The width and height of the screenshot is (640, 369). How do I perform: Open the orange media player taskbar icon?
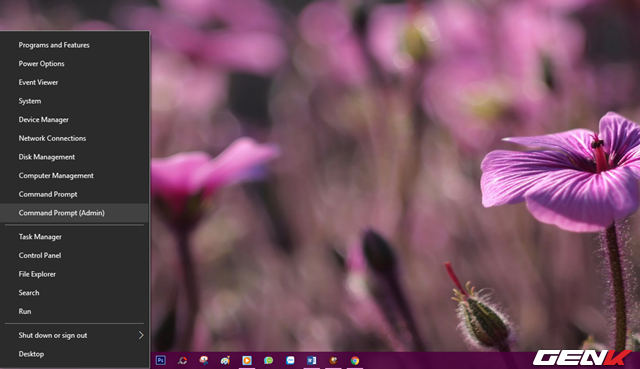tap(247, 360)
